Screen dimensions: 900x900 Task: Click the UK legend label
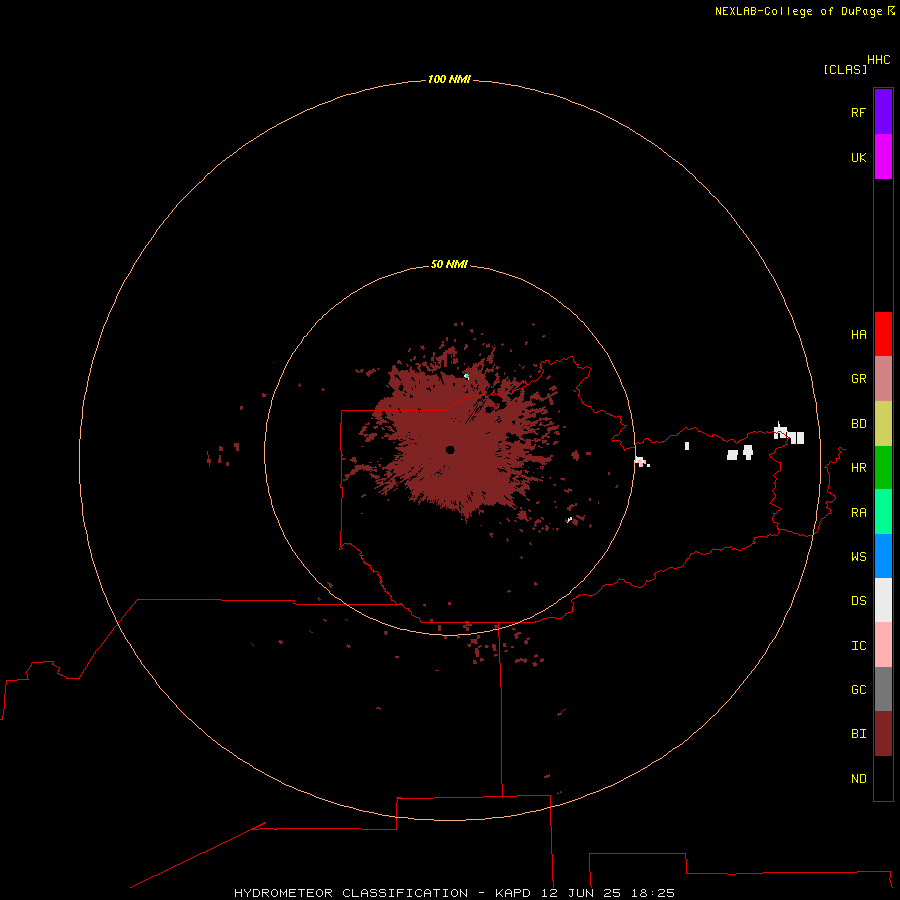coord(858,157)
